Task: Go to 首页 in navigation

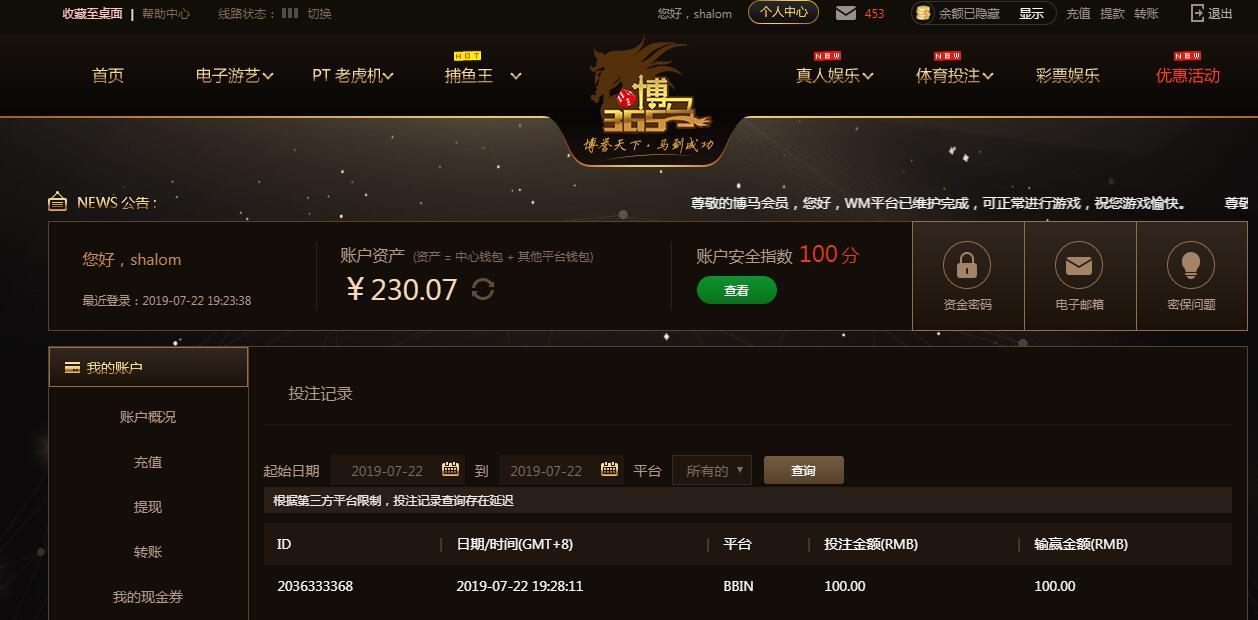Action: click(108, 75)
